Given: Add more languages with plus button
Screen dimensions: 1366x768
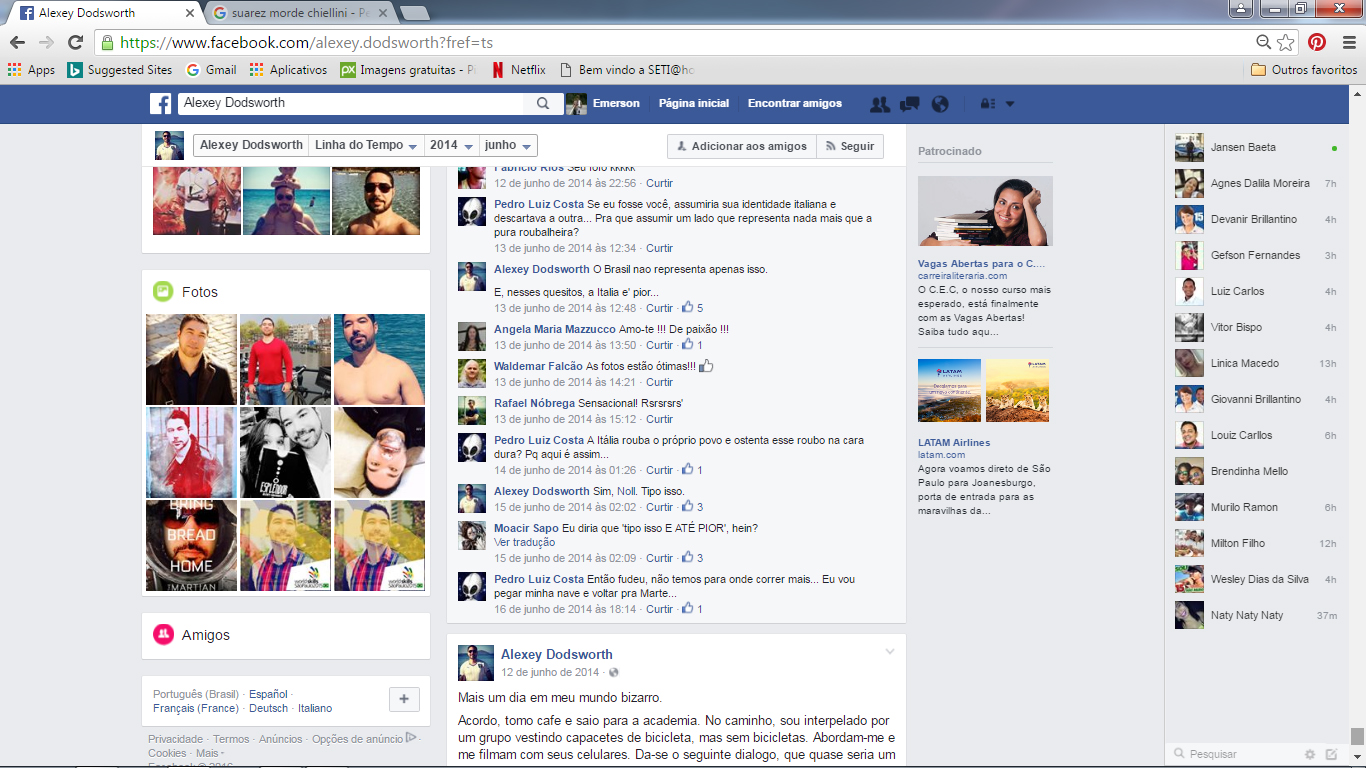Looking at the screenshot, I should (x=404, y=700).
